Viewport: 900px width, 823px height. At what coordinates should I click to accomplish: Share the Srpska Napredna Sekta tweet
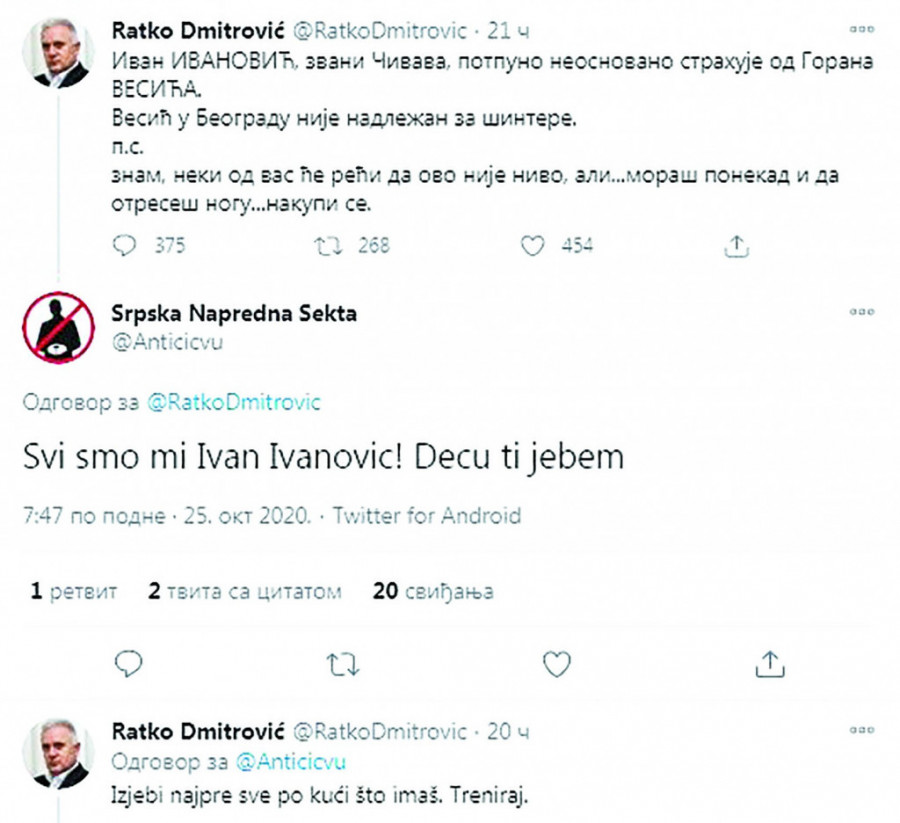pos(768,661)
